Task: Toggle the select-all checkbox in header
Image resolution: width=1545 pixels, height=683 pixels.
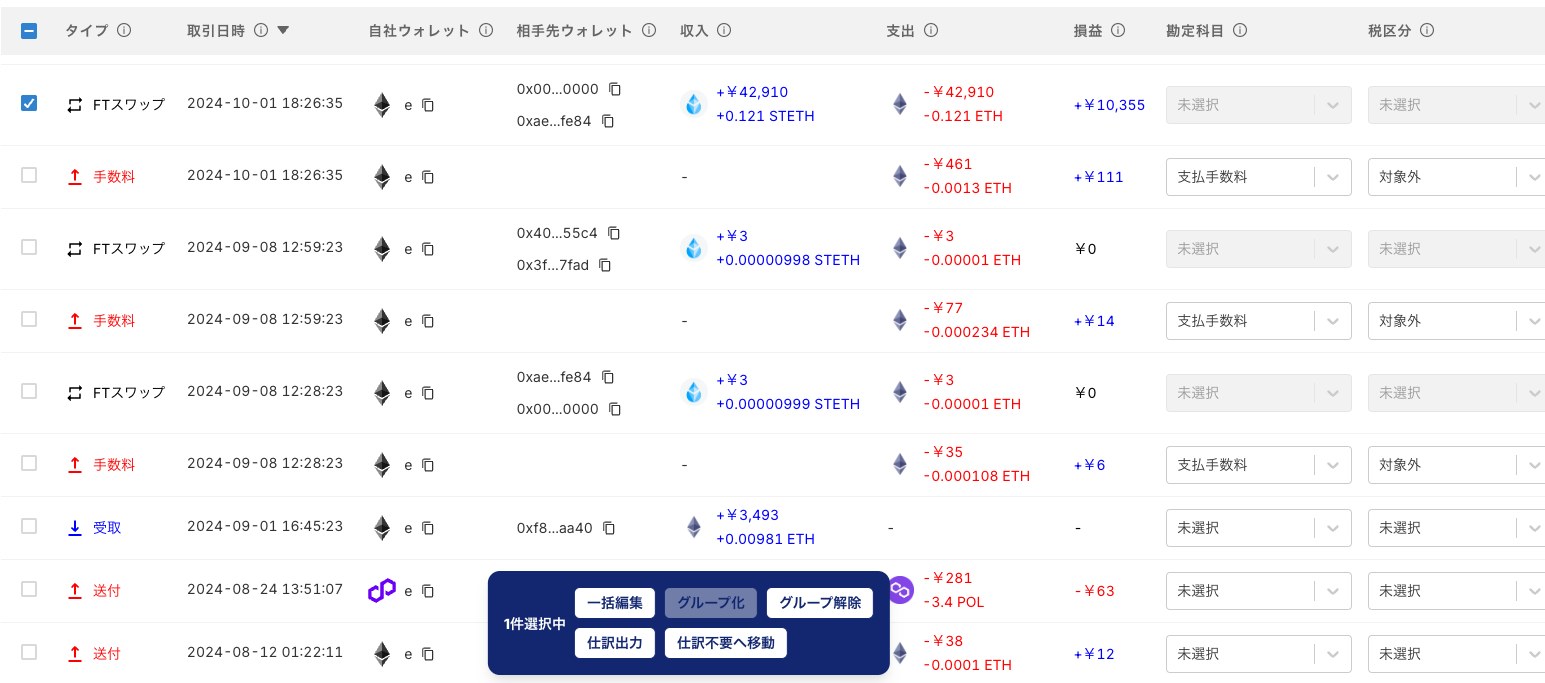Action: 29,31
